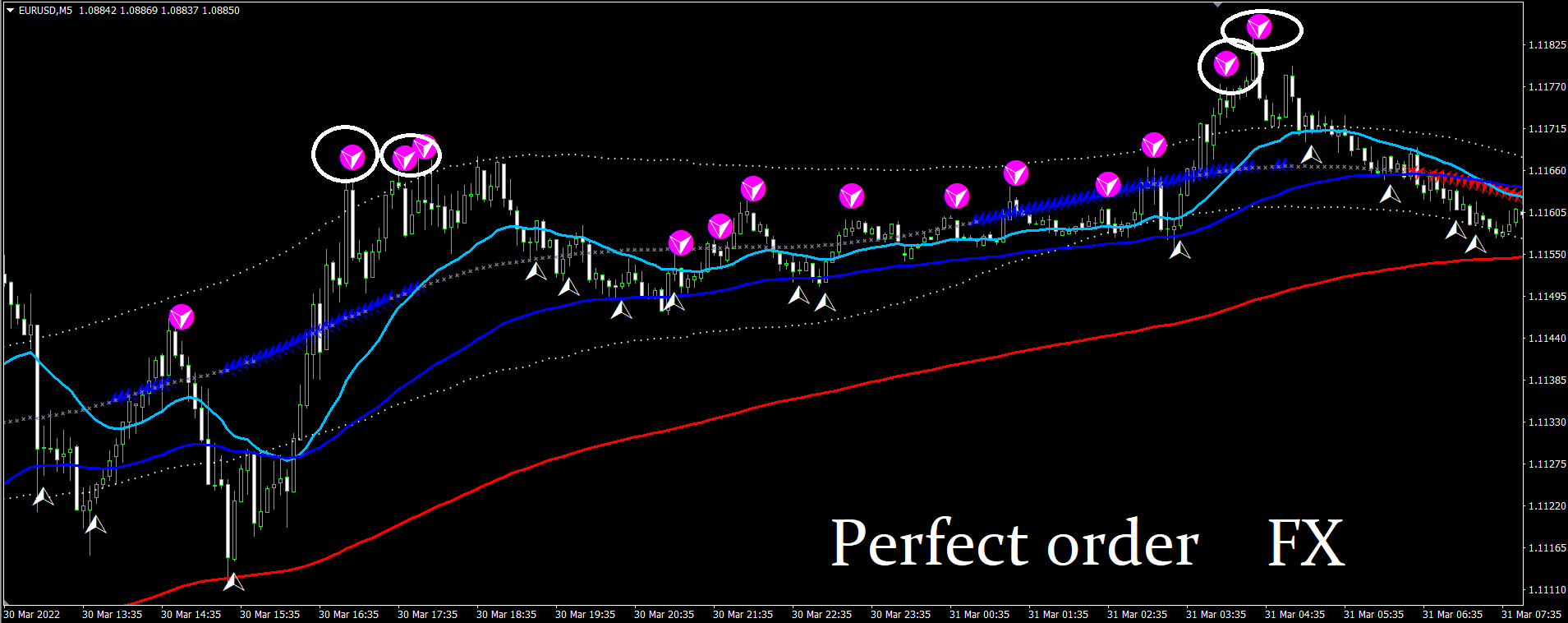Viewport: 1568px width, 623px height.
Task: Open the chart dropdown triangle beside EURUSD,M5
Action: tap(10, 11)
